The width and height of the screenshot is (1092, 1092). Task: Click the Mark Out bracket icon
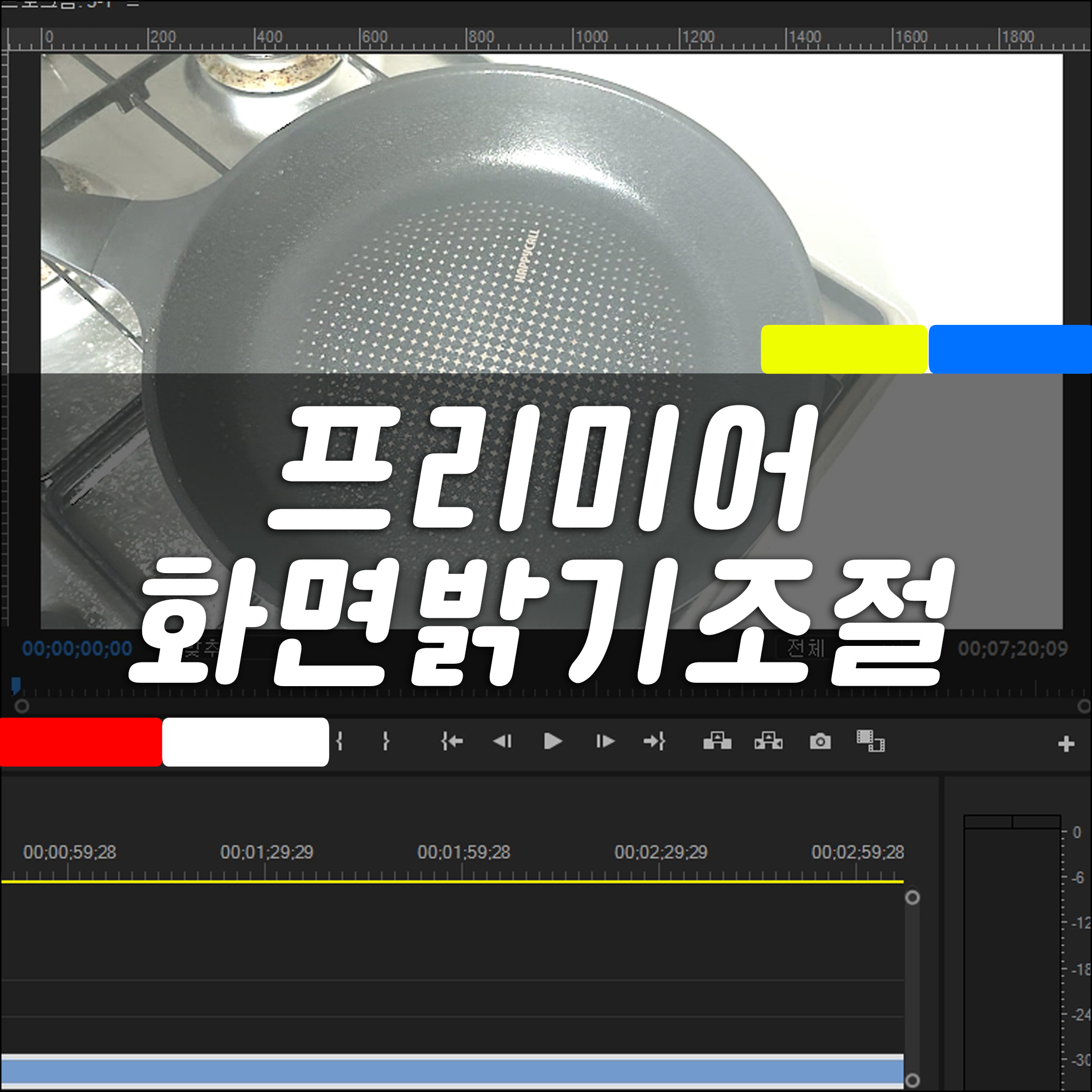[386, 741]
